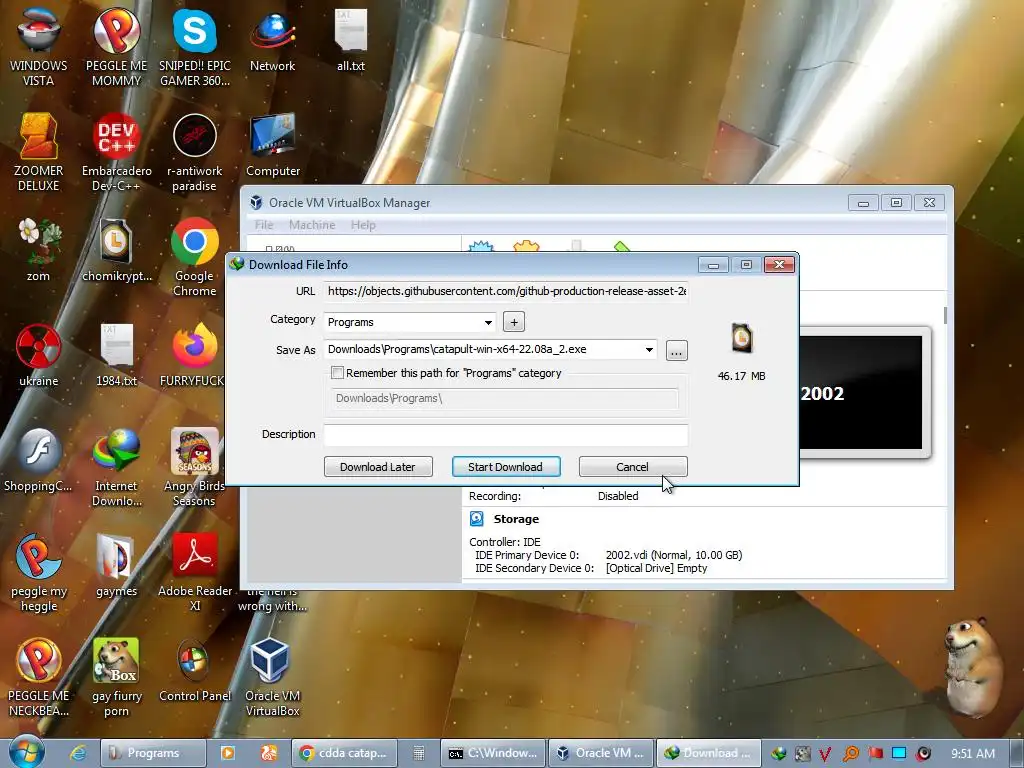Select the chomikrypt desktop icon

click(x=116, y=250)
